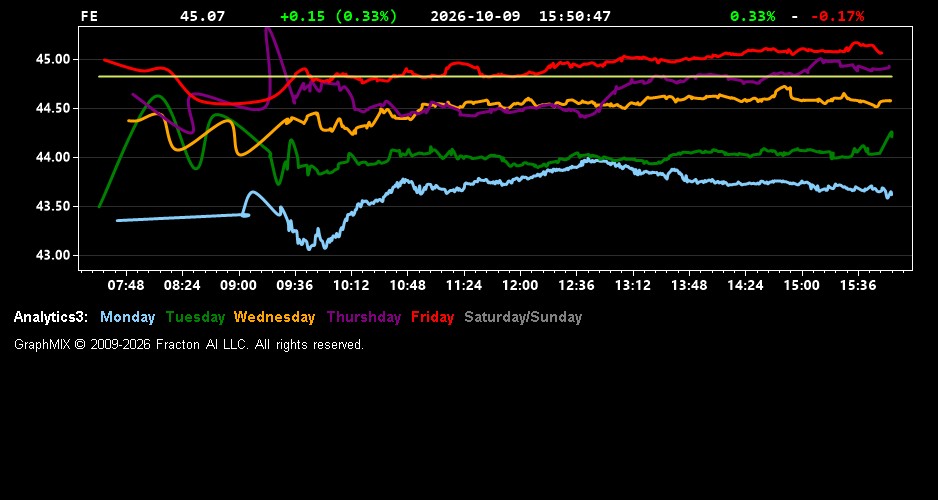The width and height of the screenshot is (938, 500).
Task: Click the 44.50 y-axis label
Action: point(53,108)
